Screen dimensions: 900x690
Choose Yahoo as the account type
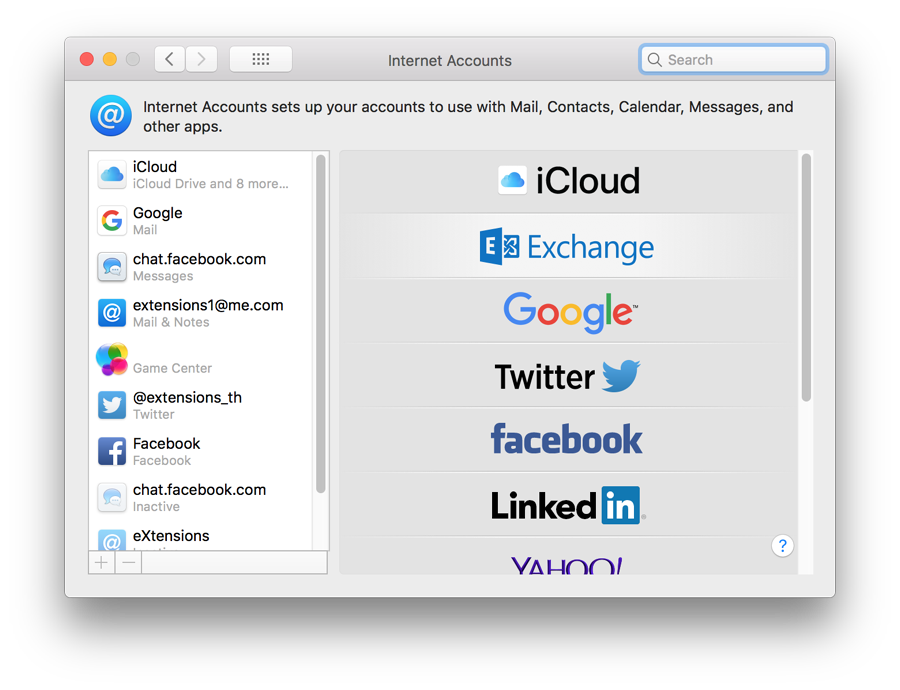[x=568, y=556]
